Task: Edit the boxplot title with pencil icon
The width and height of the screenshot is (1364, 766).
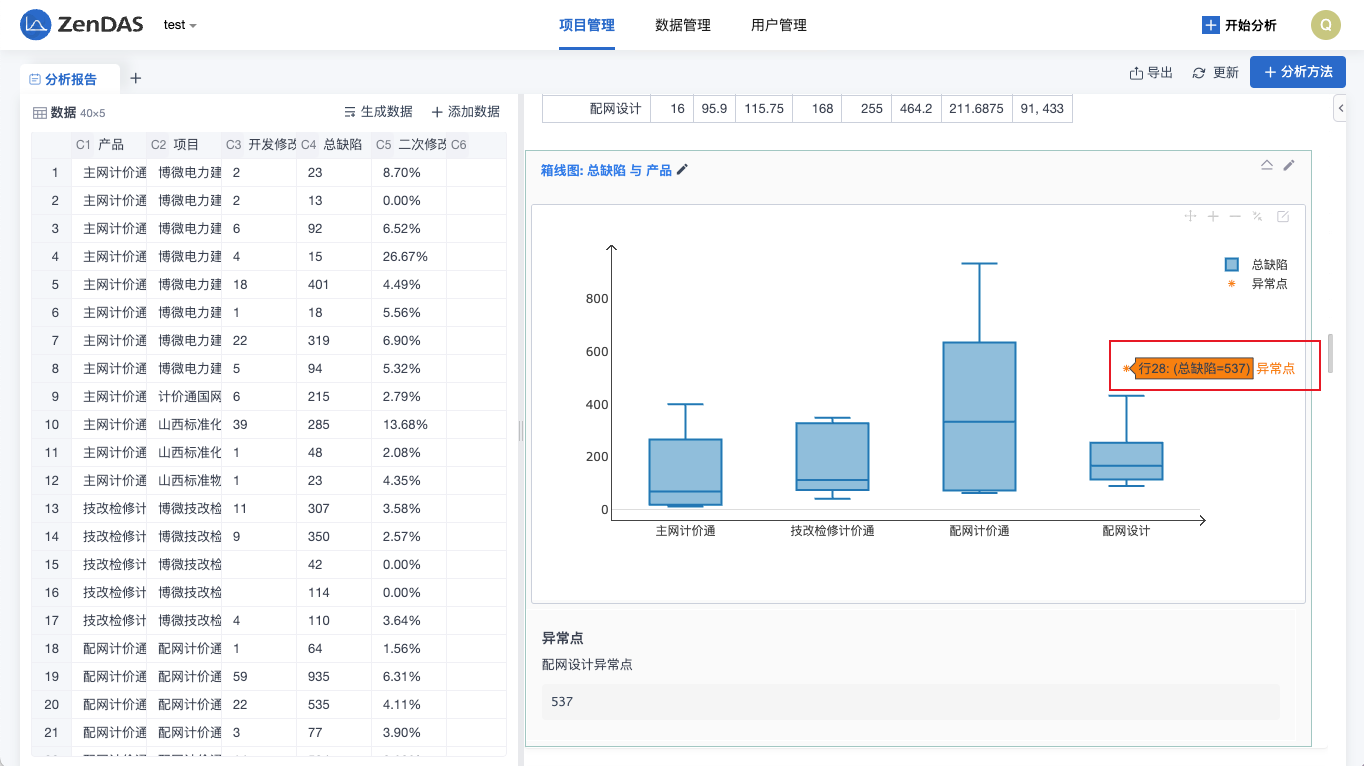Action: pyautogui.click(x=683, y=170)
